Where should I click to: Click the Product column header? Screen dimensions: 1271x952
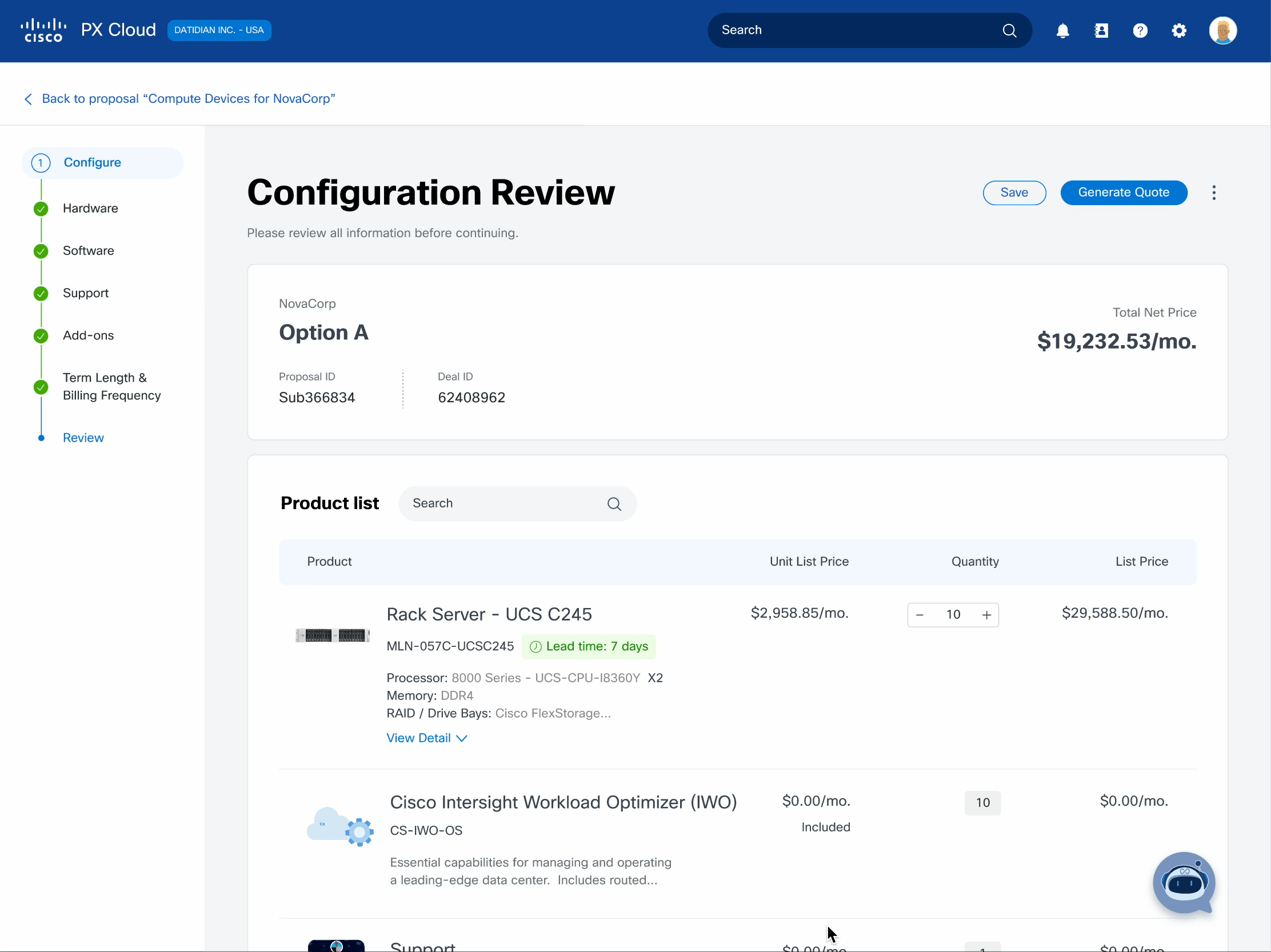coord(329,562)
